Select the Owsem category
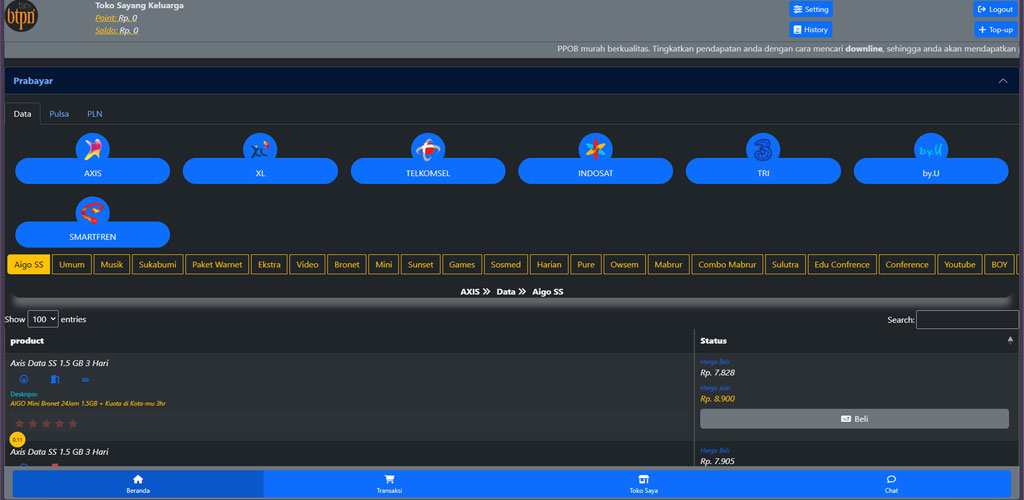Viewport: 1024px width, 500px height. pyautogui.click(x=625, y=264)
